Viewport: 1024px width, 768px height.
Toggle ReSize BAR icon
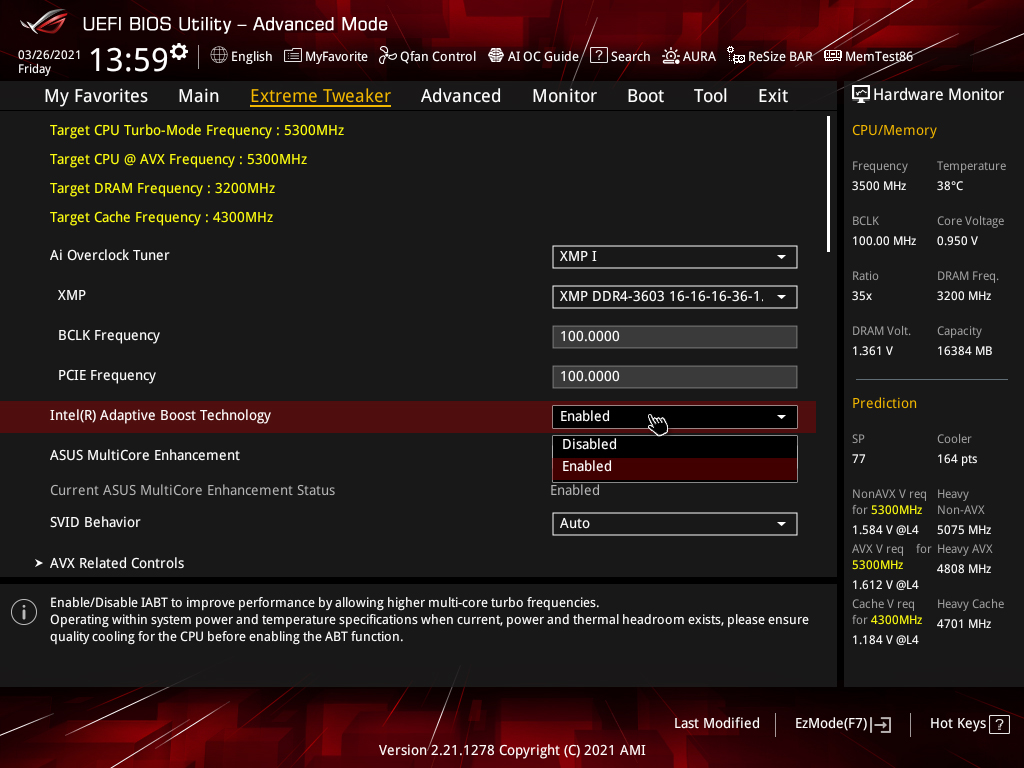click(736, 56)
